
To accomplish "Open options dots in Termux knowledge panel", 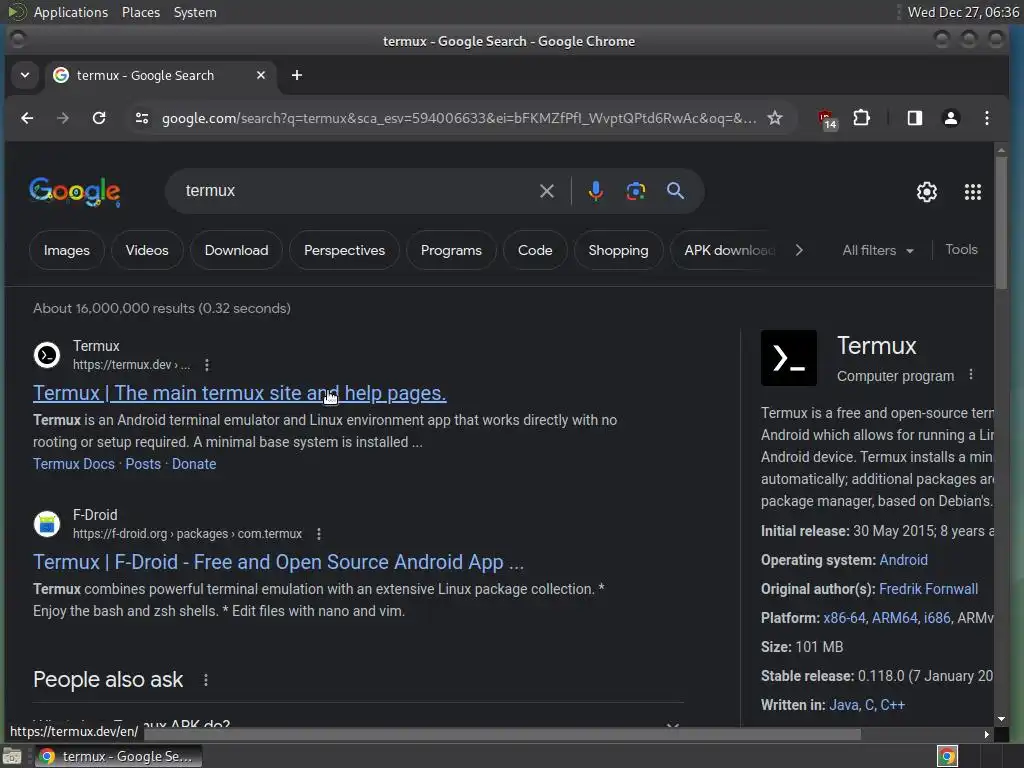I will click(x=971, y=375).
